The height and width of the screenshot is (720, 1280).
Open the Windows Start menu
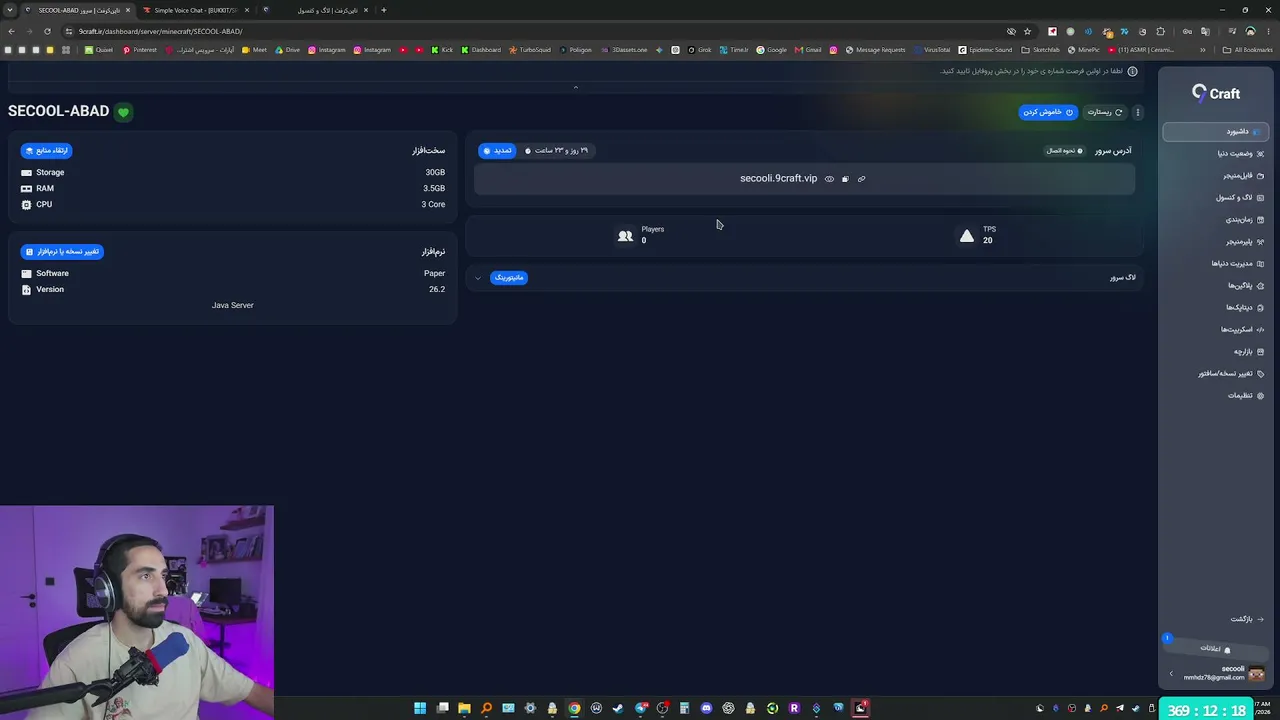420,708
